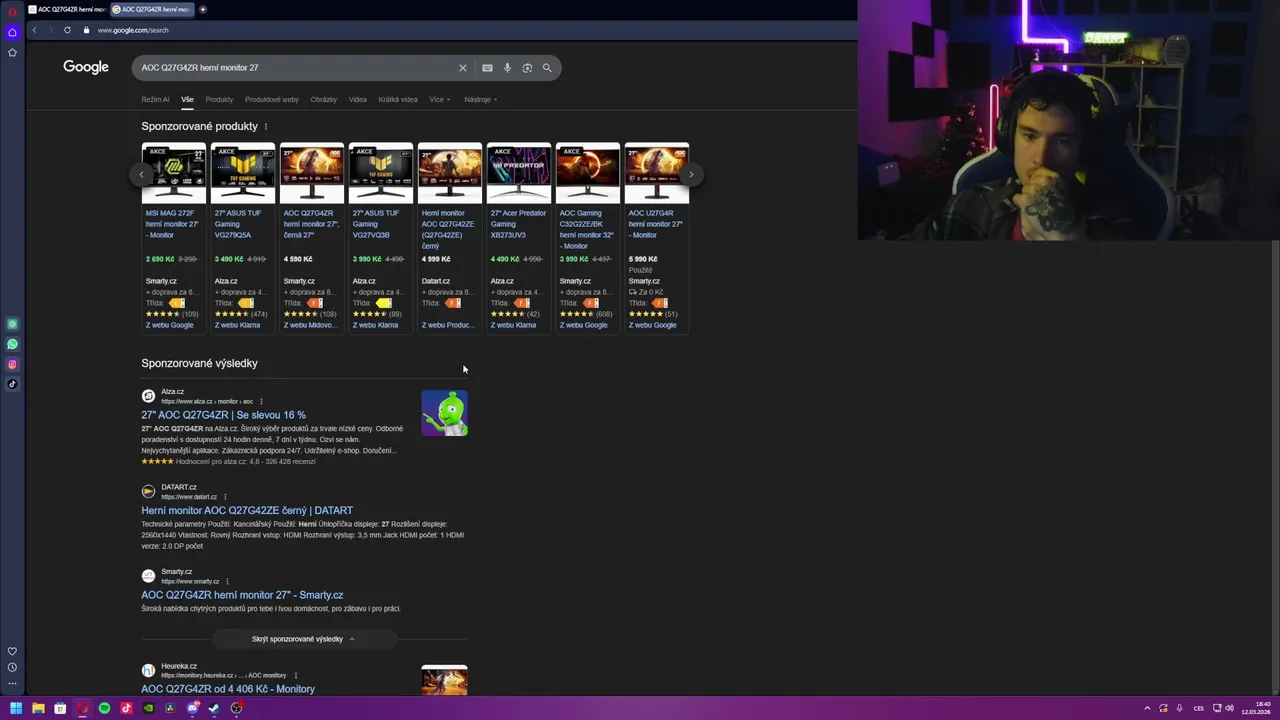Switch to Obrázky tab

[x=324, y=99]
